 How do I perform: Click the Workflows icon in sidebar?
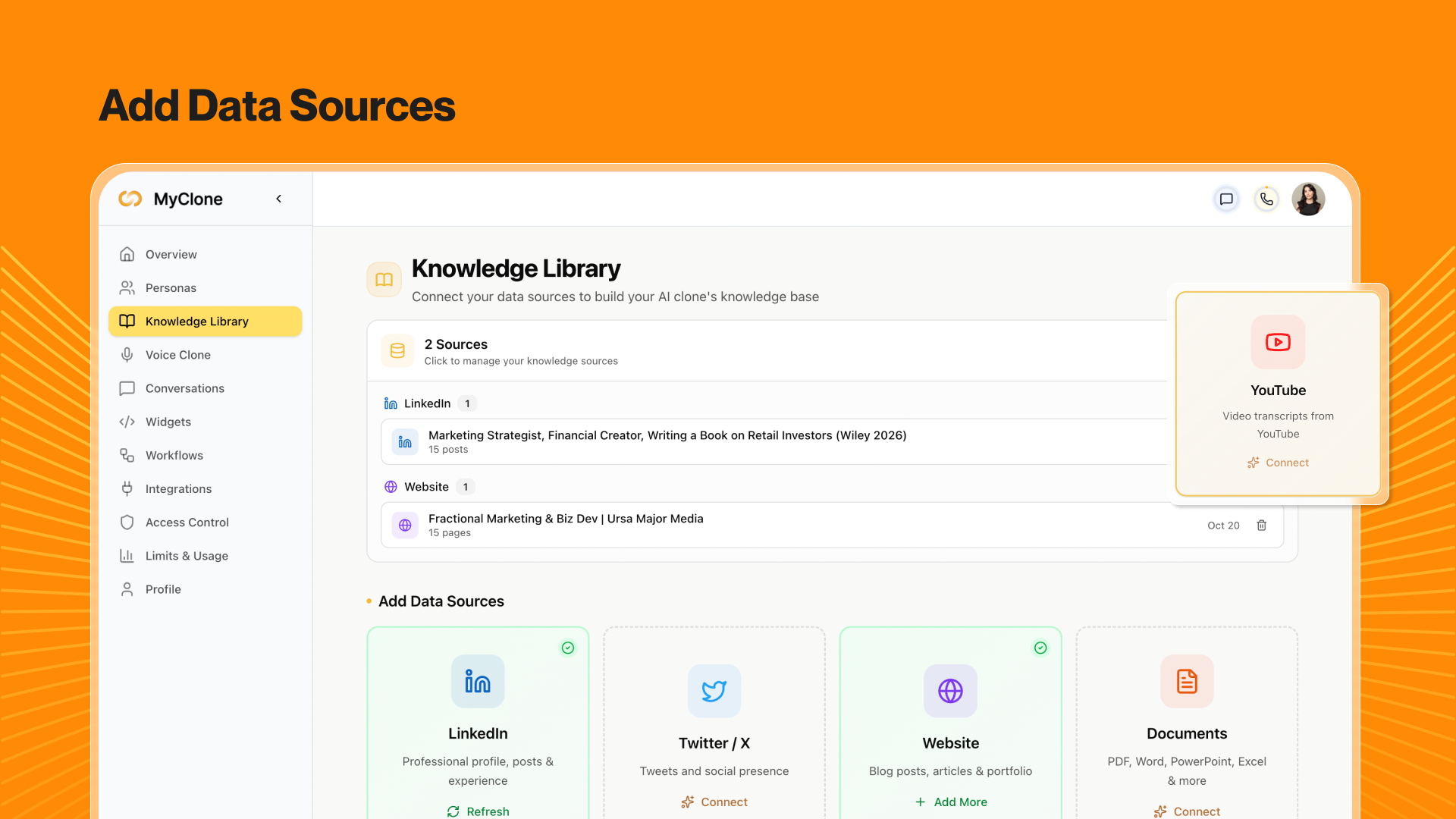click(x=127, y=455)
